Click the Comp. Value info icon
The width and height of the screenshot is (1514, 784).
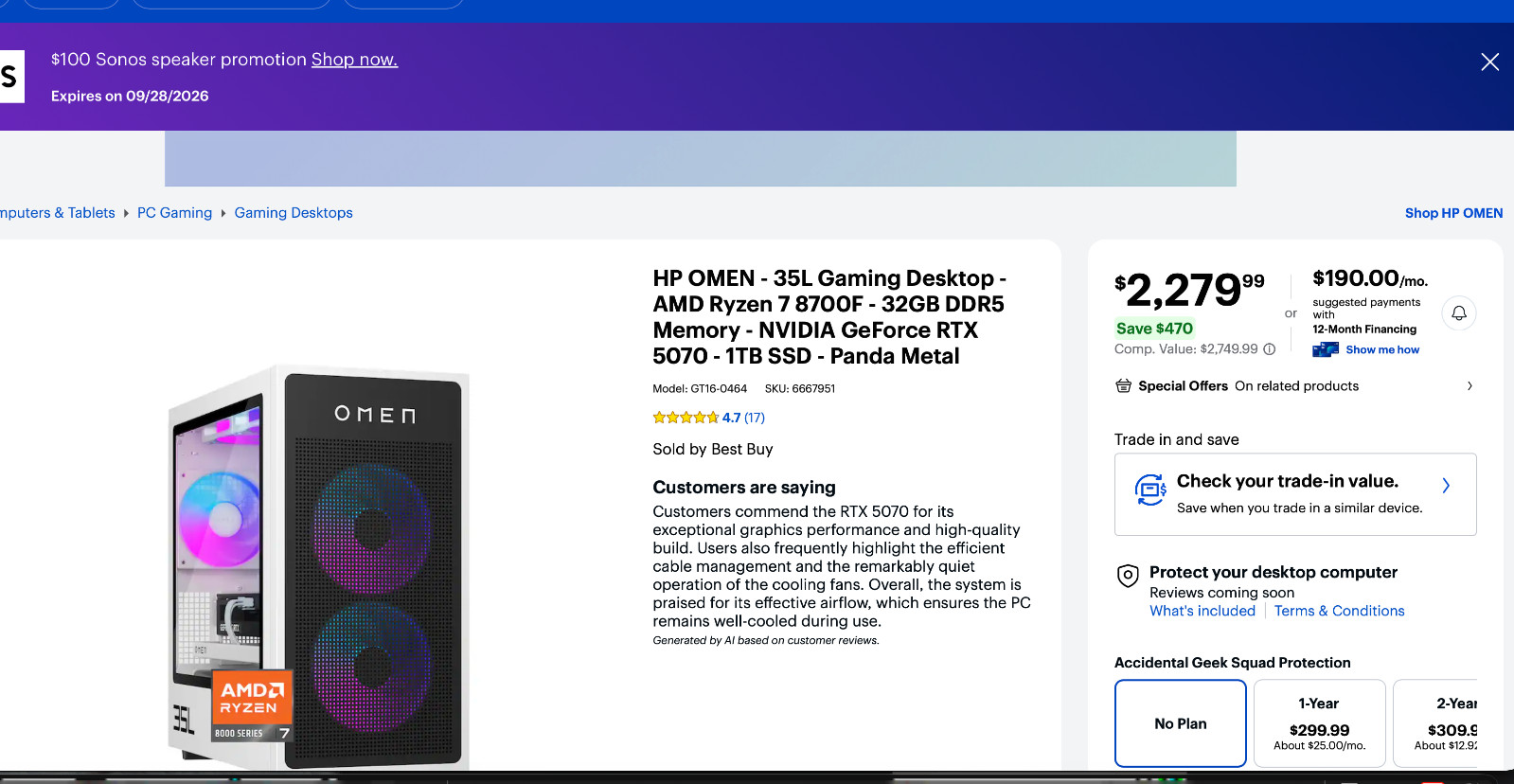[x=1270, y=349]
